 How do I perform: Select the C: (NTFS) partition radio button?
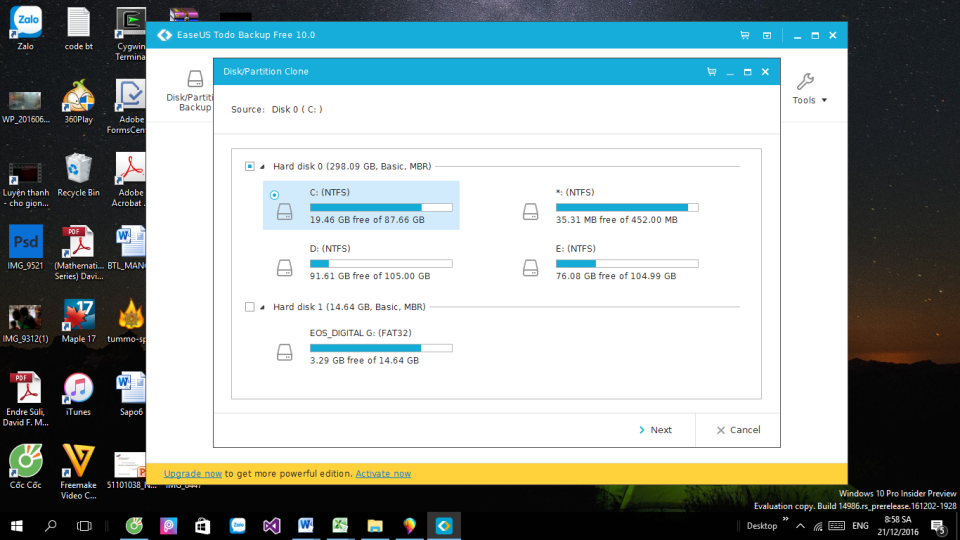(274, 195)
